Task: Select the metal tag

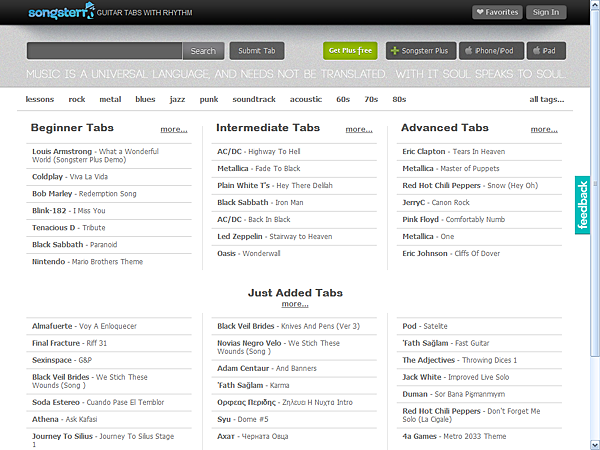Action: [x=110, y=99]
